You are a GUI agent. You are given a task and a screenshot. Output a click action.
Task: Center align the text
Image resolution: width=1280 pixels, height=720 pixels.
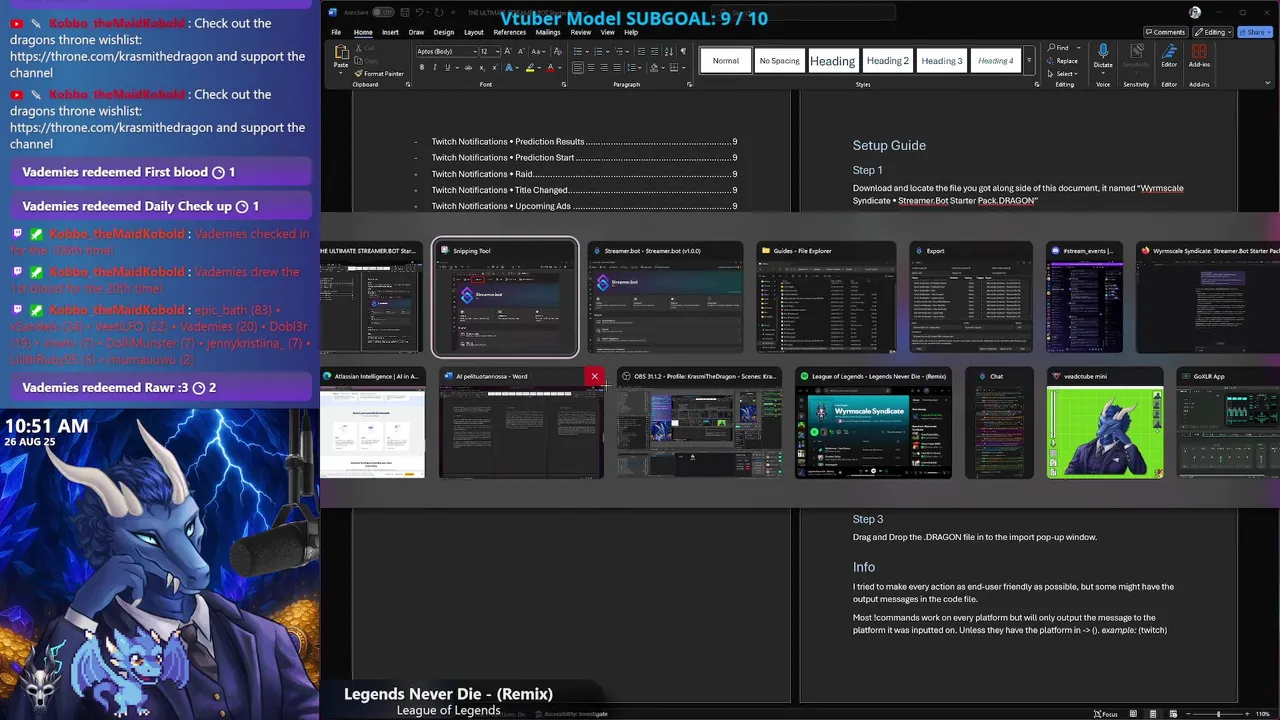click(x=591, y=67)
